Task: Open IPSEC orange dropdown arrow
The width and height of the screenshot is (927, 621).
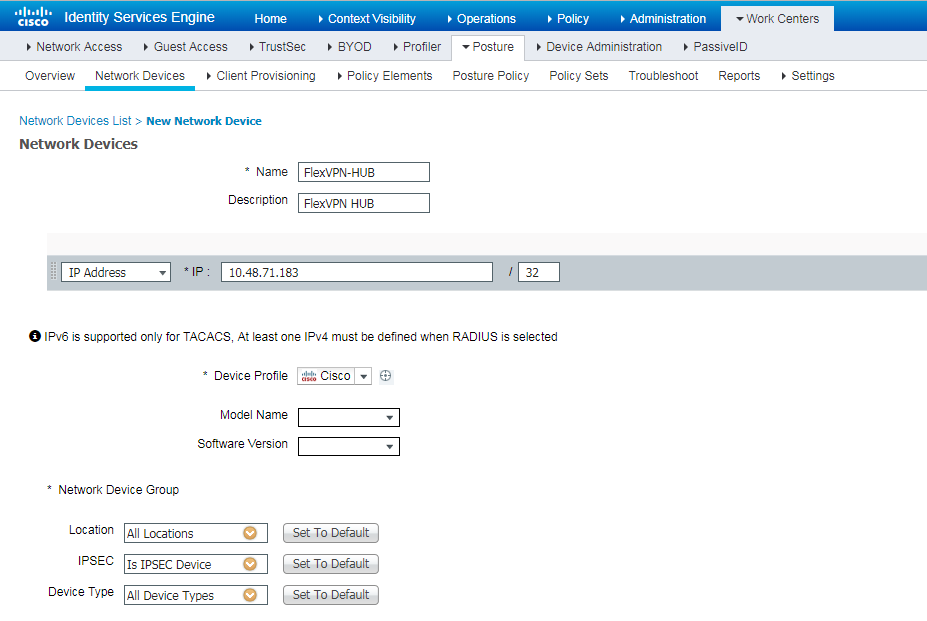Action: point(250,564)
